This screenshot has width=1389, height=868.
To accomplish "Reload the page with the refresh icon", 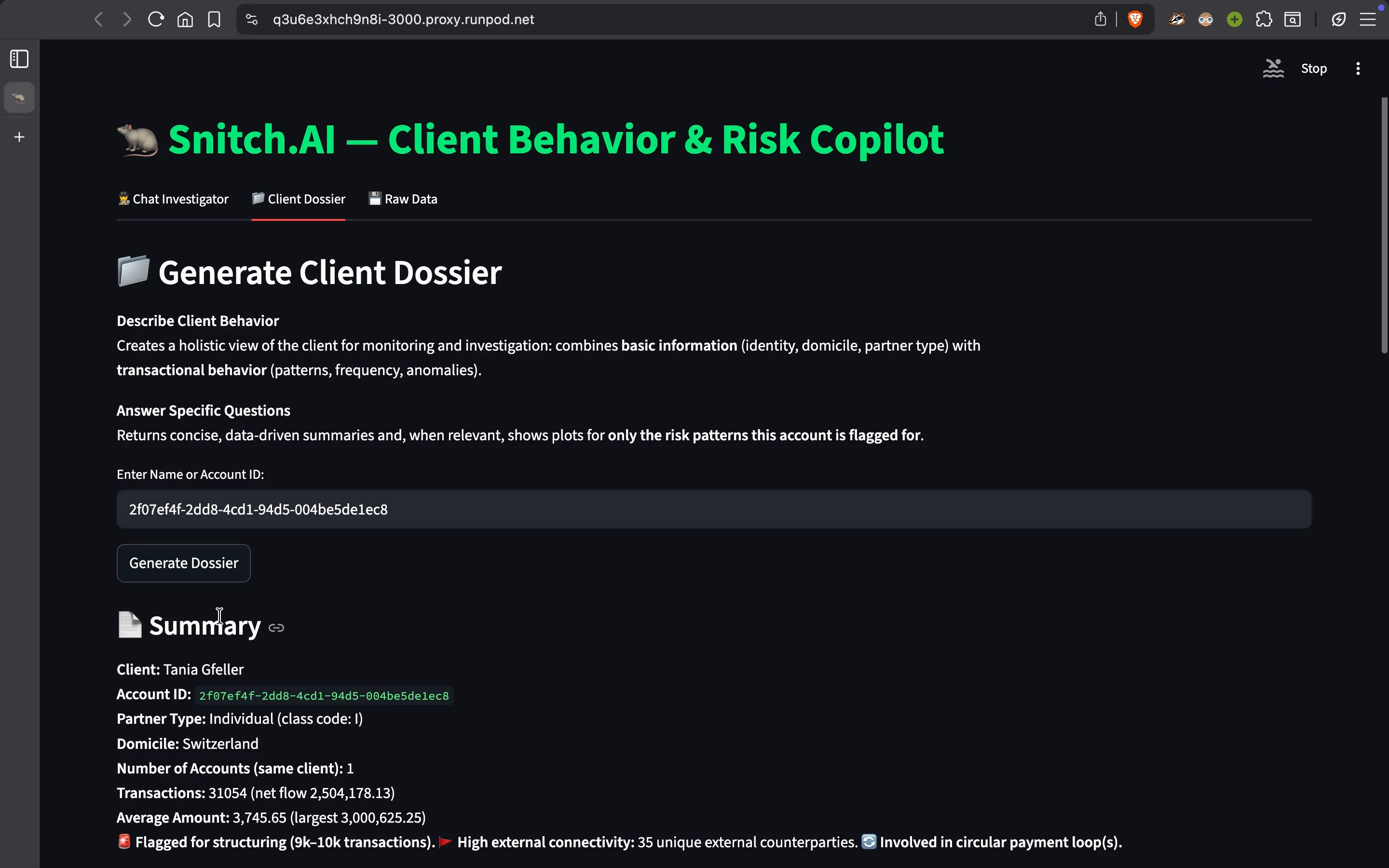I will pyautogui.click(x=156, y=19).
